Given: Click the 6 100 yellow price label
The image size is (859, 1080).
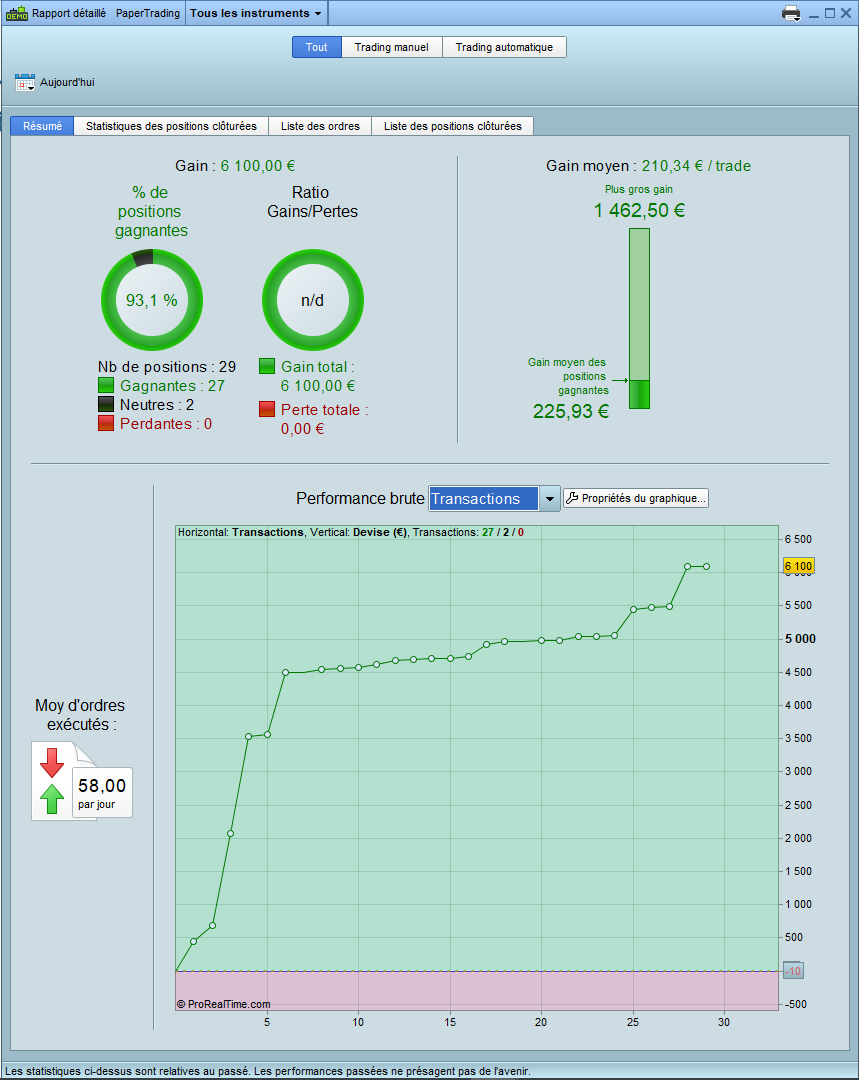Looking at the screenshot, I should point(798,566).
